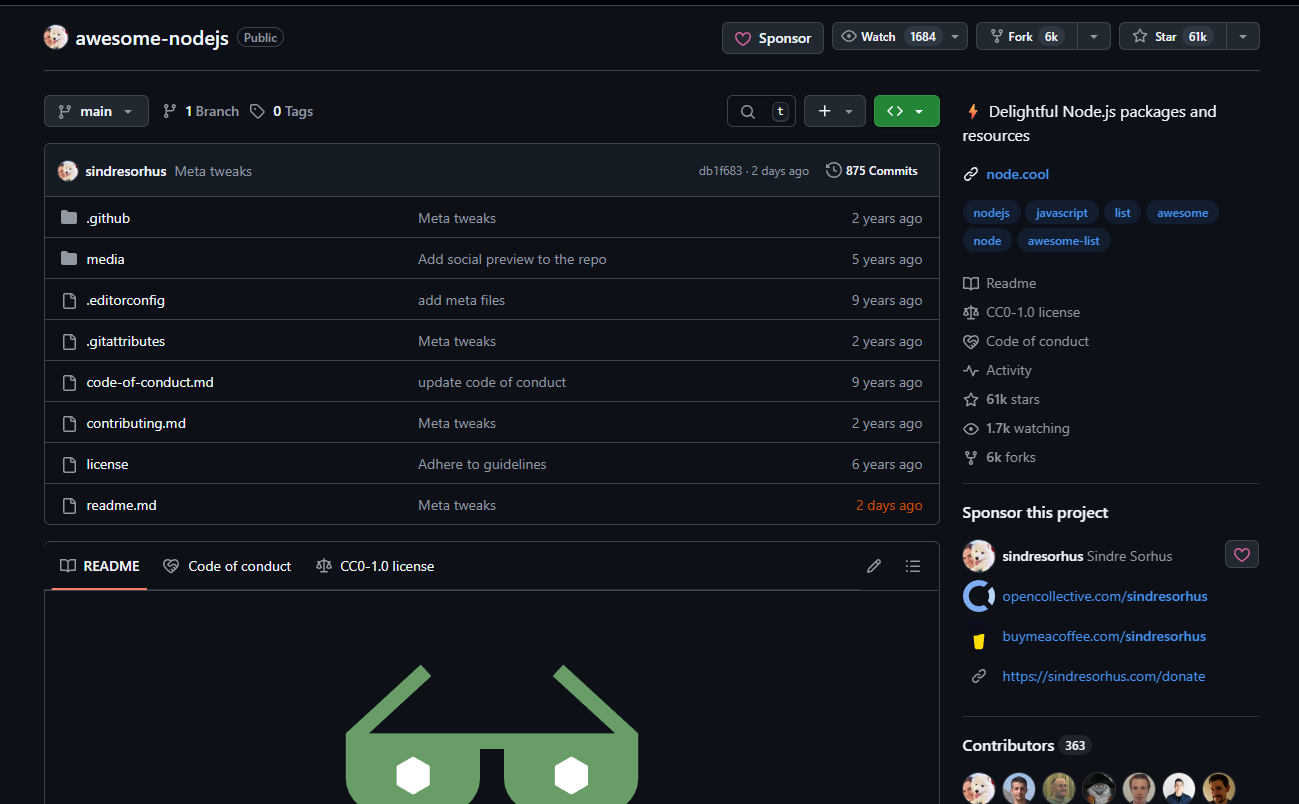The width and height of the screenshot is (1299, 804).
Task: Open the green Code dropdown button
Action: pyautogui.click(x=907, y=111)
